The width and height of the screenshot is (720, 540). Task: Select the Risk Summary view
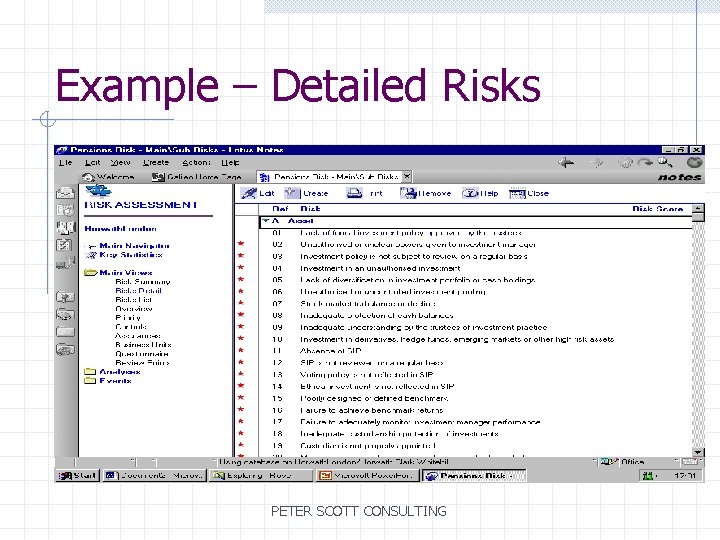[x=143, y=281]
